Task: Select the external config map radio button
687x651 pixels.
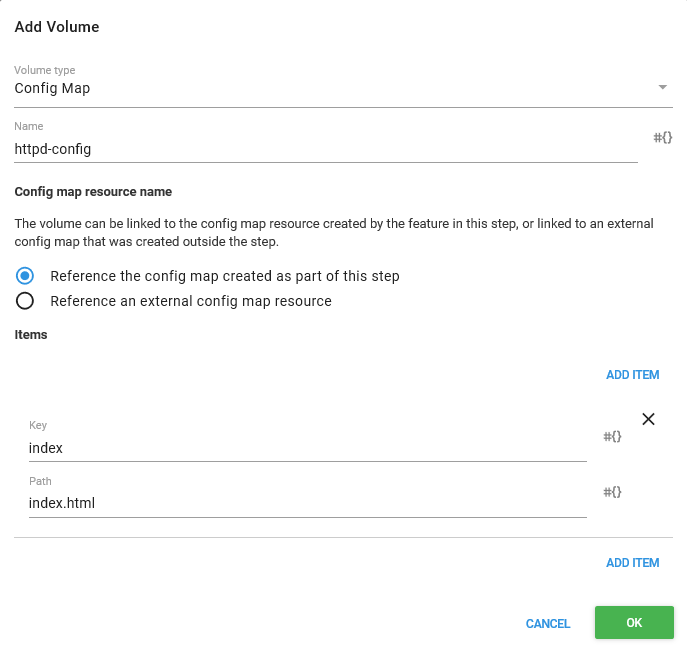Action: click(x=26, y=301)
